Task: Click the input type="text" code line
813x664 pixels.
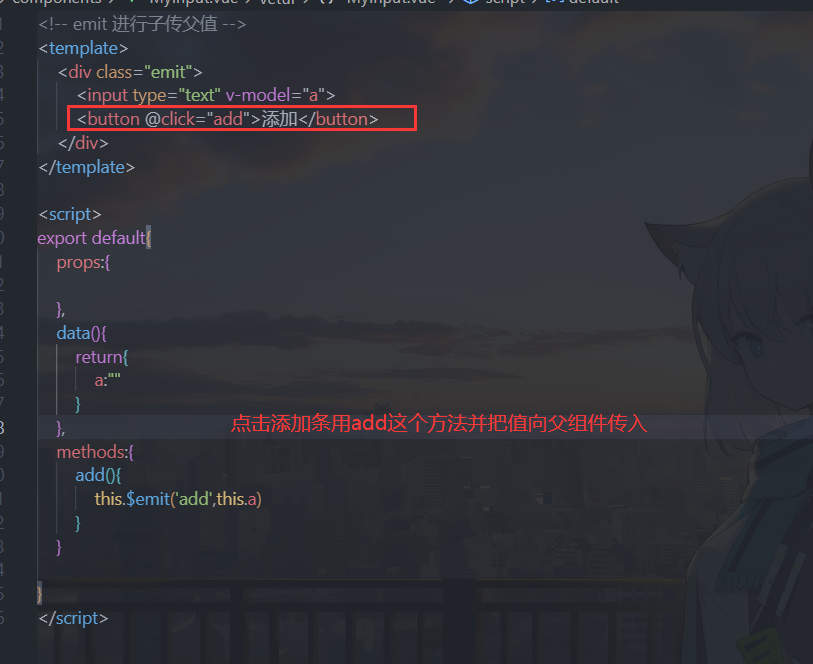Action: [206, 95]
